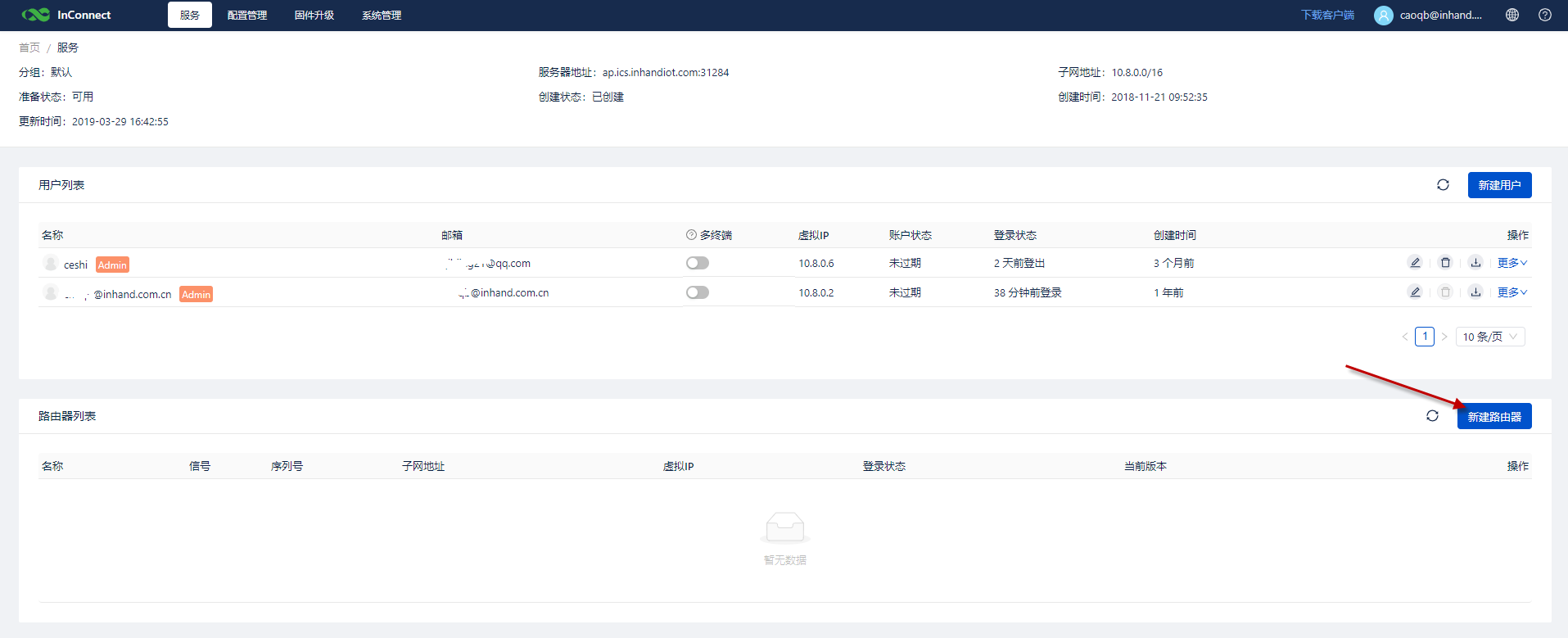1568x638 pixels.
Task: Click the 新建用户 button
Action: pyautogui.click(x=1499, y=185)
